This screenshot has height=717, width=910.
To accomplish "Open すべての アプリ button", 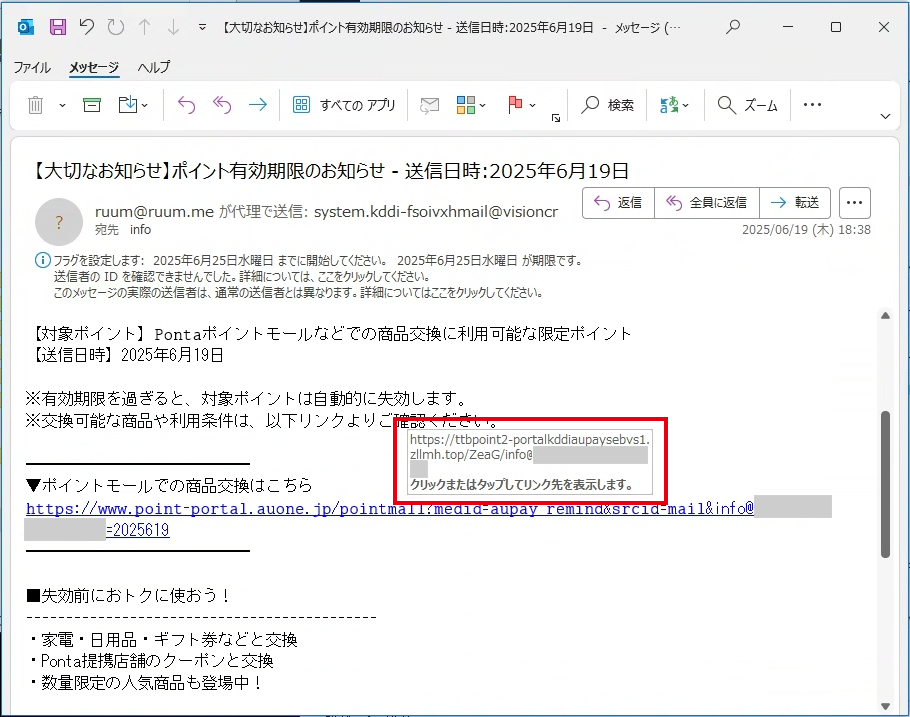I will click(344, 105).
